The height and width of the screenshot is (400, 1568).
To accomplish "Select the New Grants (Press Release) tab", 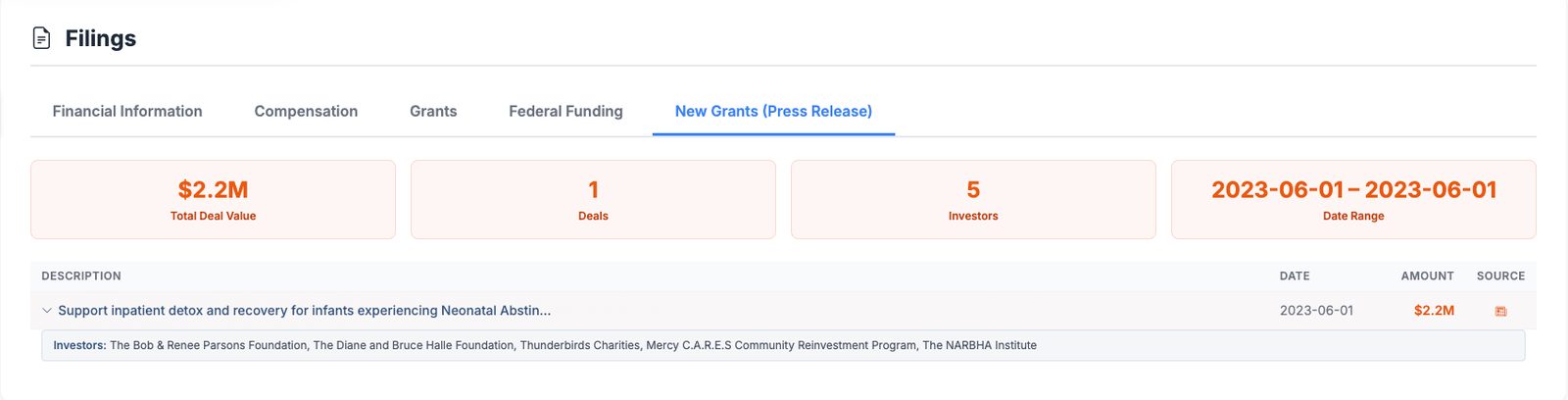I will [x=773, y=111].
